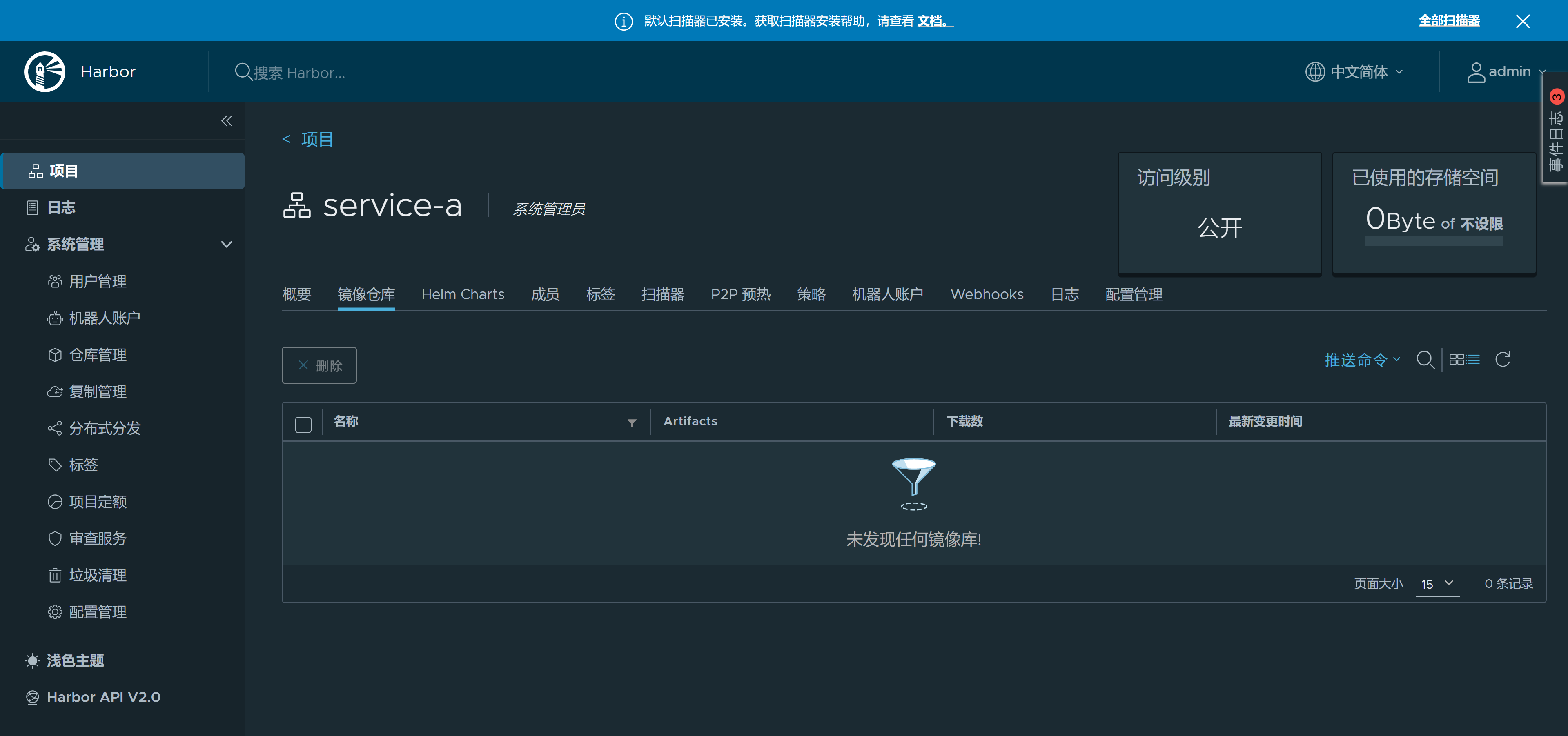The height and width of the screenshot is (736, 1568).
Task: Close the scanner info banner
Action: pos(1523,21)
